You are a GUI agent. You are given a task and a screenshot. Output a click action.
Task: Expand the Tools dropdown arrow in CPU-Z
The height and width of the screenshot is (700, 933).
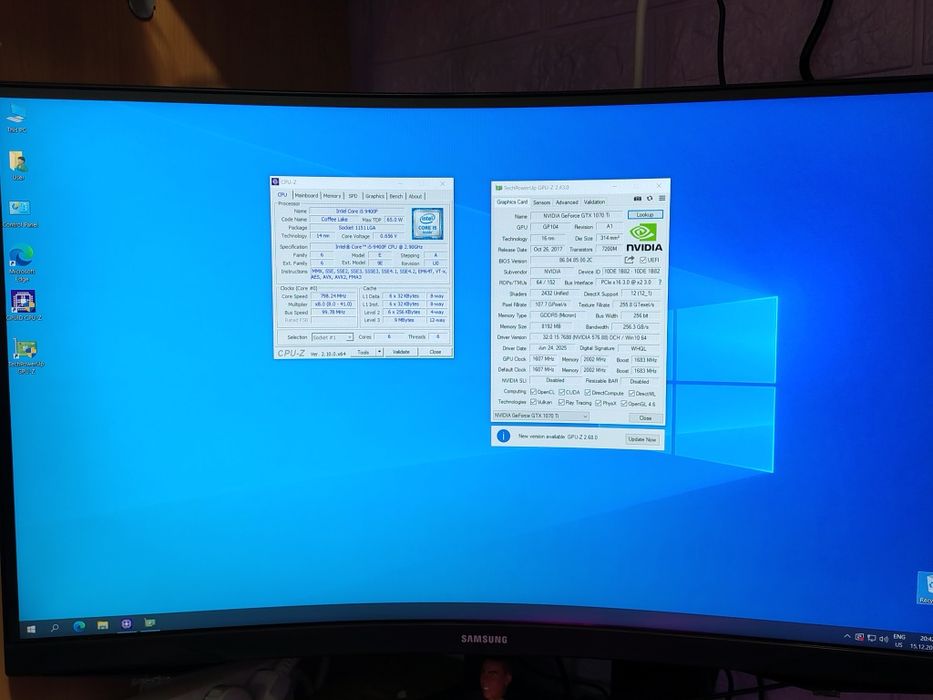pyautogui.click(x=380, y=352)
